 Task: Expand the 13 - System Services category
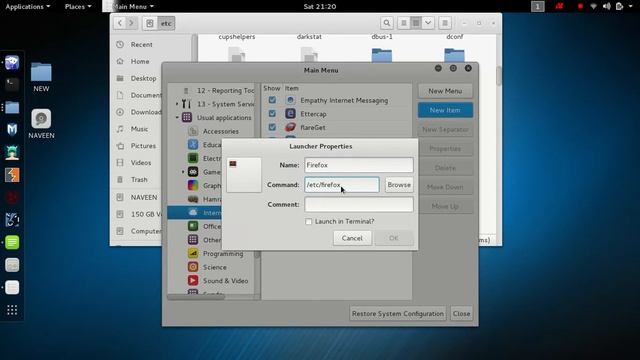point(177,104)
